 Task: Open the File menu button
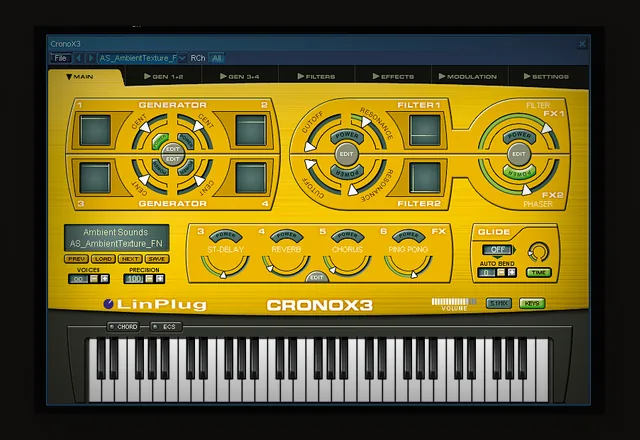coord(60,58)
